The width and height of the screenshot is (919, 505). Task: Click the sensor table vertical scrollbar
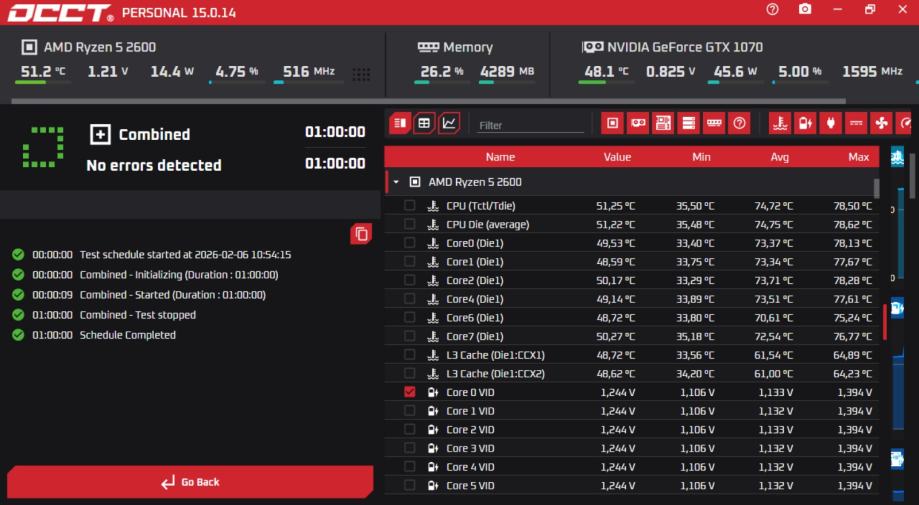[x=876, y=189]
